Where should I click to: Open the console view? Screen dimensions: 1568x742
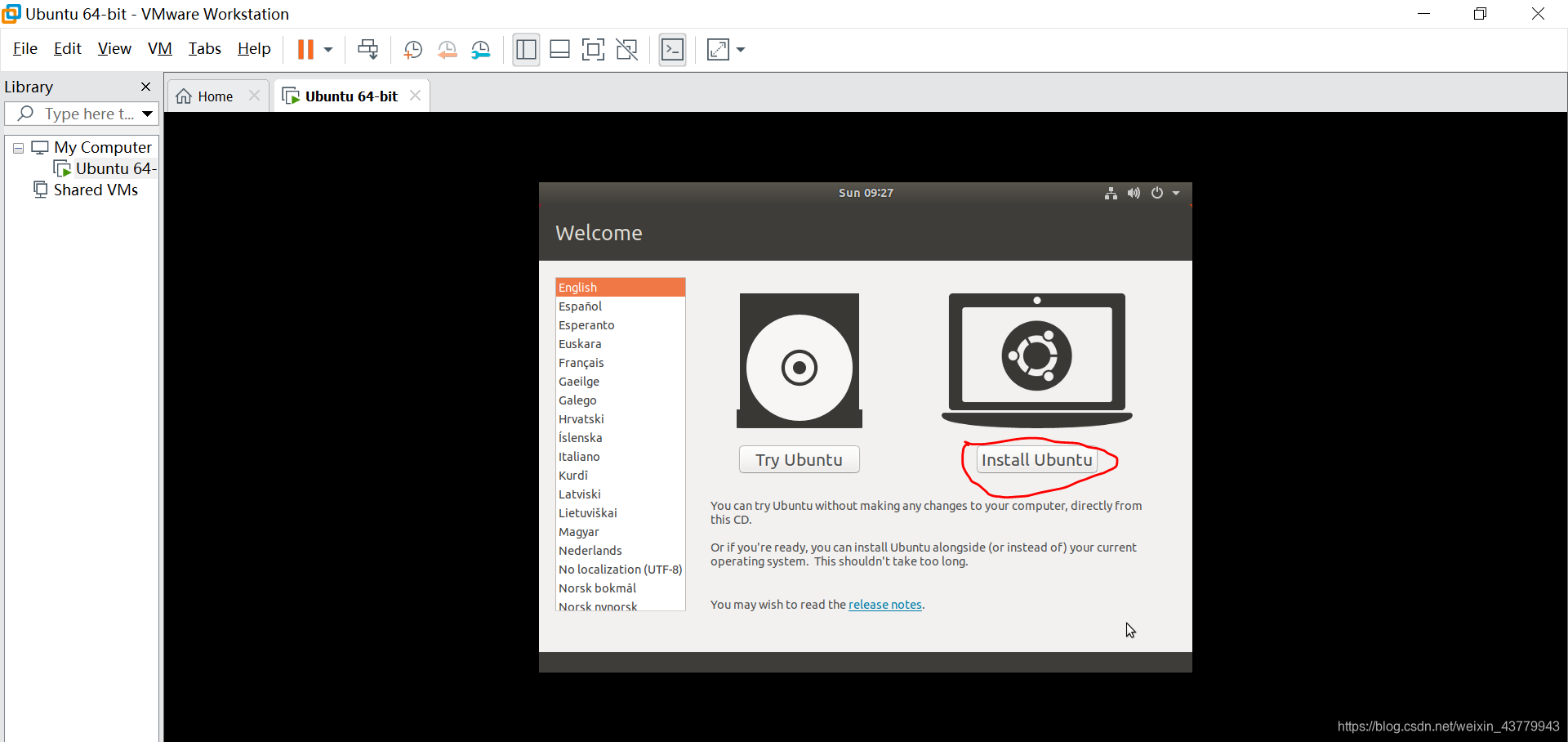pos(672,50)
